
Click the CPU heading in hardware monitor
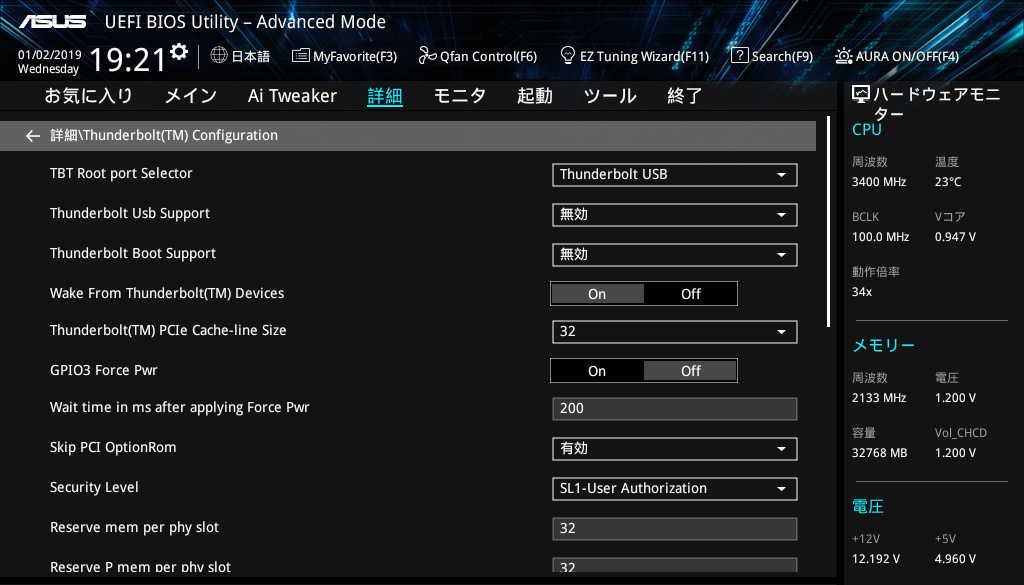point(867,130)
